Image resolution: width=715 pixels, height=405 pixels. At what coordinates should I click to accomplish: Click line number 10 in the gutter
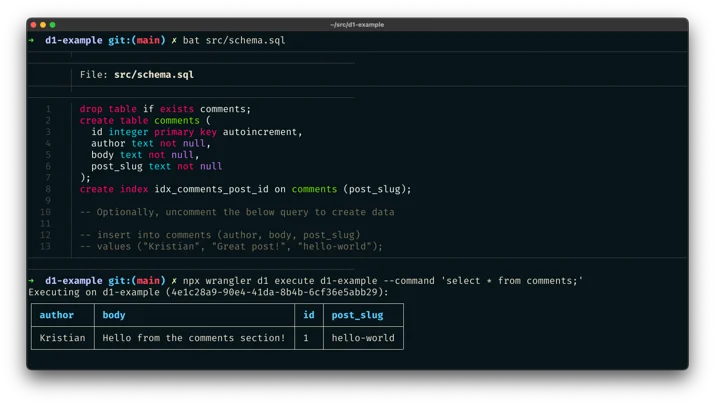point(45,212)
